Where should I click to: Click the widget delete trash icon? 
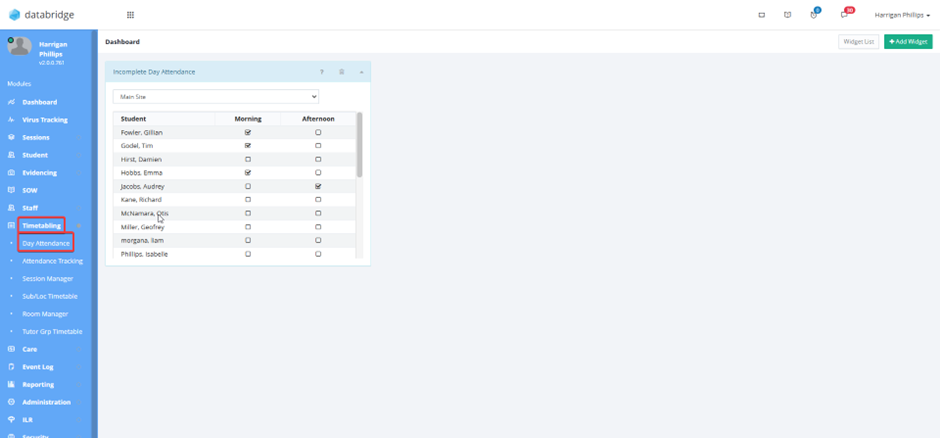pyautogui.click(x=342, y=72)
